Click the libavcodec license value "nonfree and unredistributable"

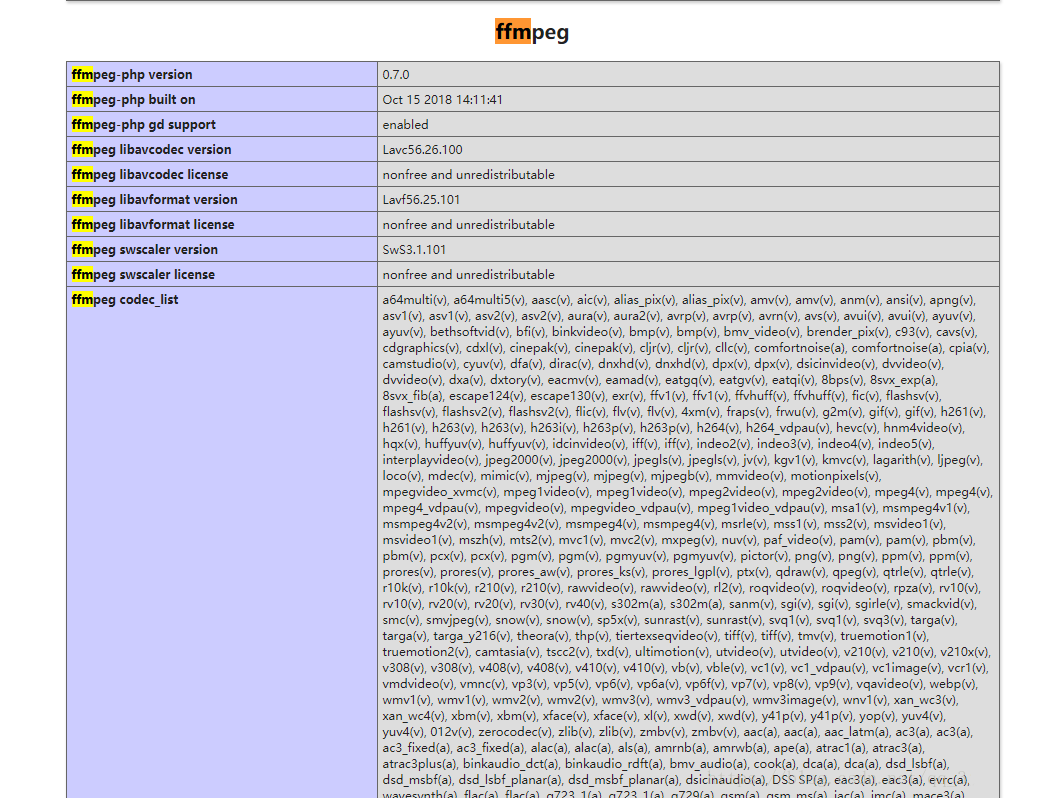coord(469,174)
